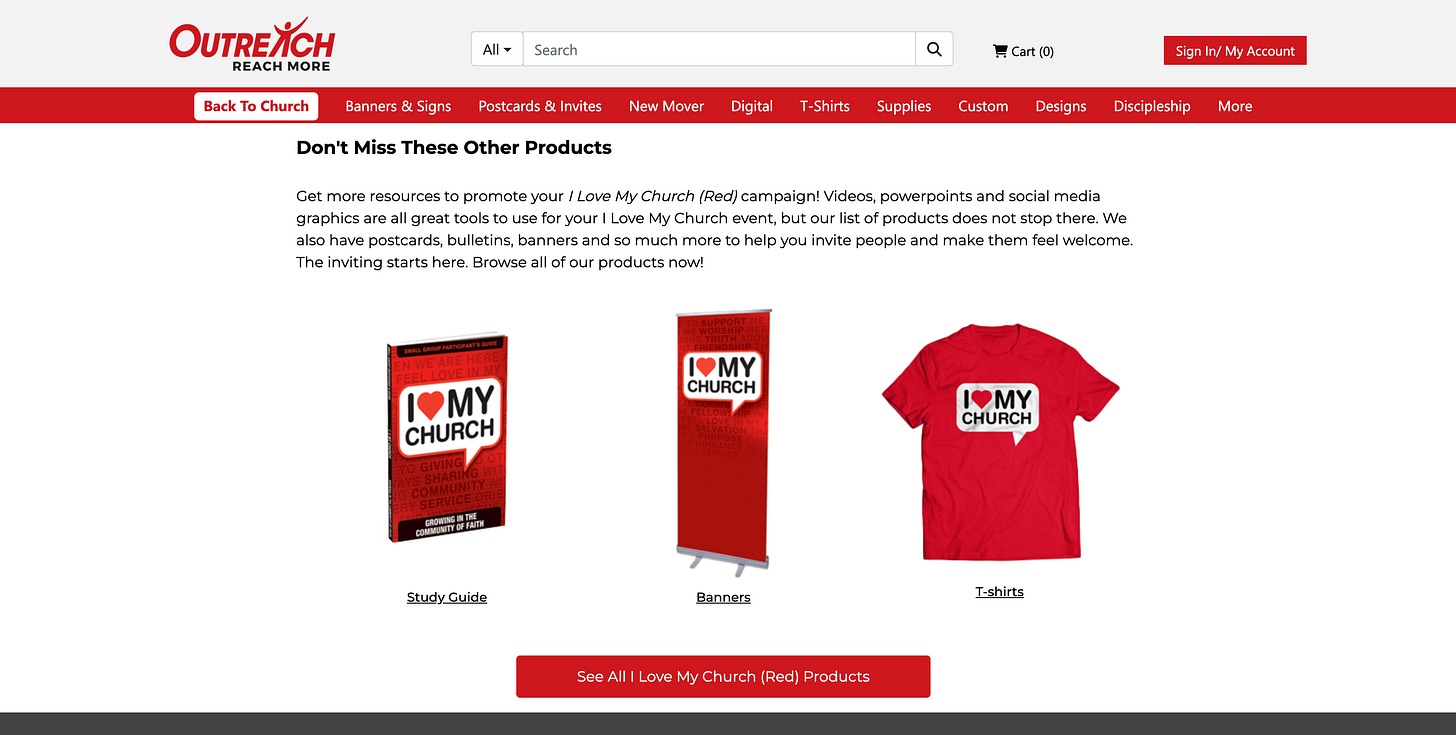
Task: Click the magnifying glass search icon
Action: [934, 49]
